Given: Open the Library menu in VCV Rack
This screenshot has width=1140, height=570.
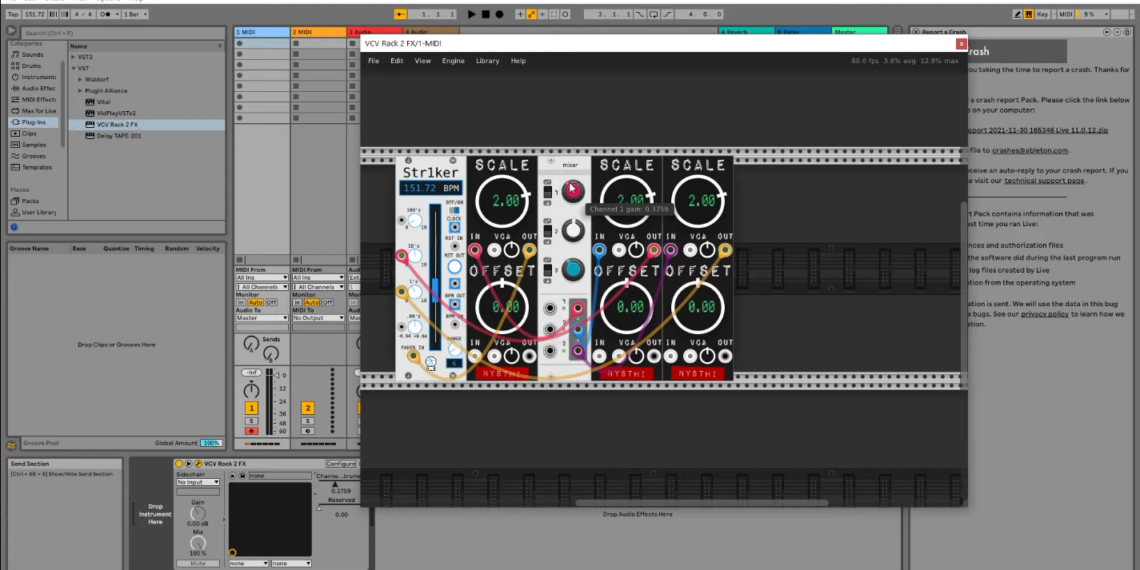Looking at the screenshot, I should (487, 61).
